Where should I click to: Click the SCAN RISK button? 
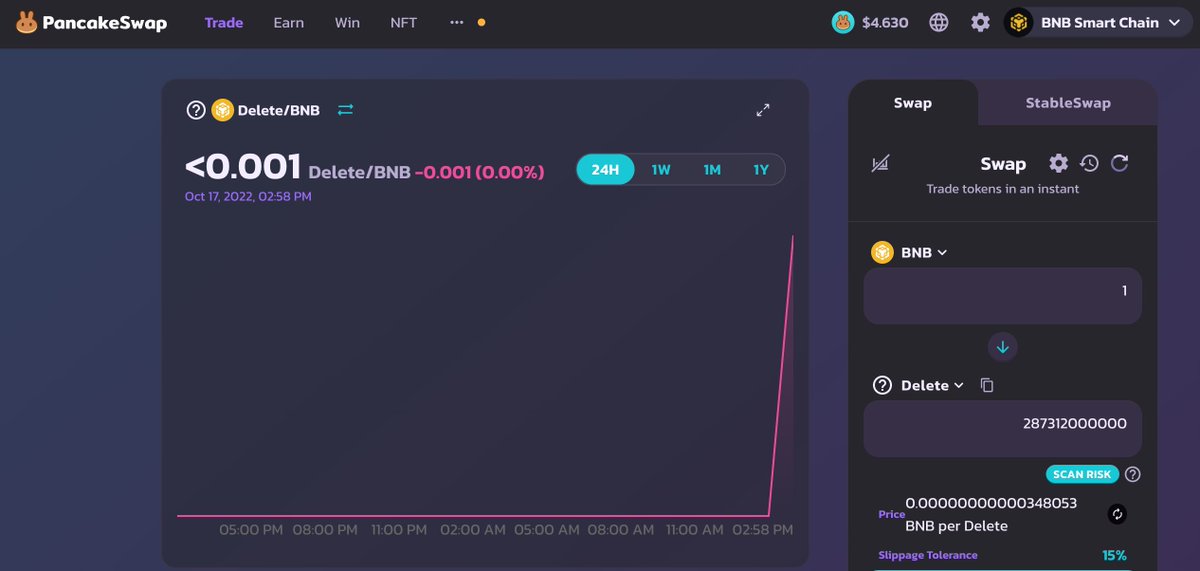click(1082, 475)
